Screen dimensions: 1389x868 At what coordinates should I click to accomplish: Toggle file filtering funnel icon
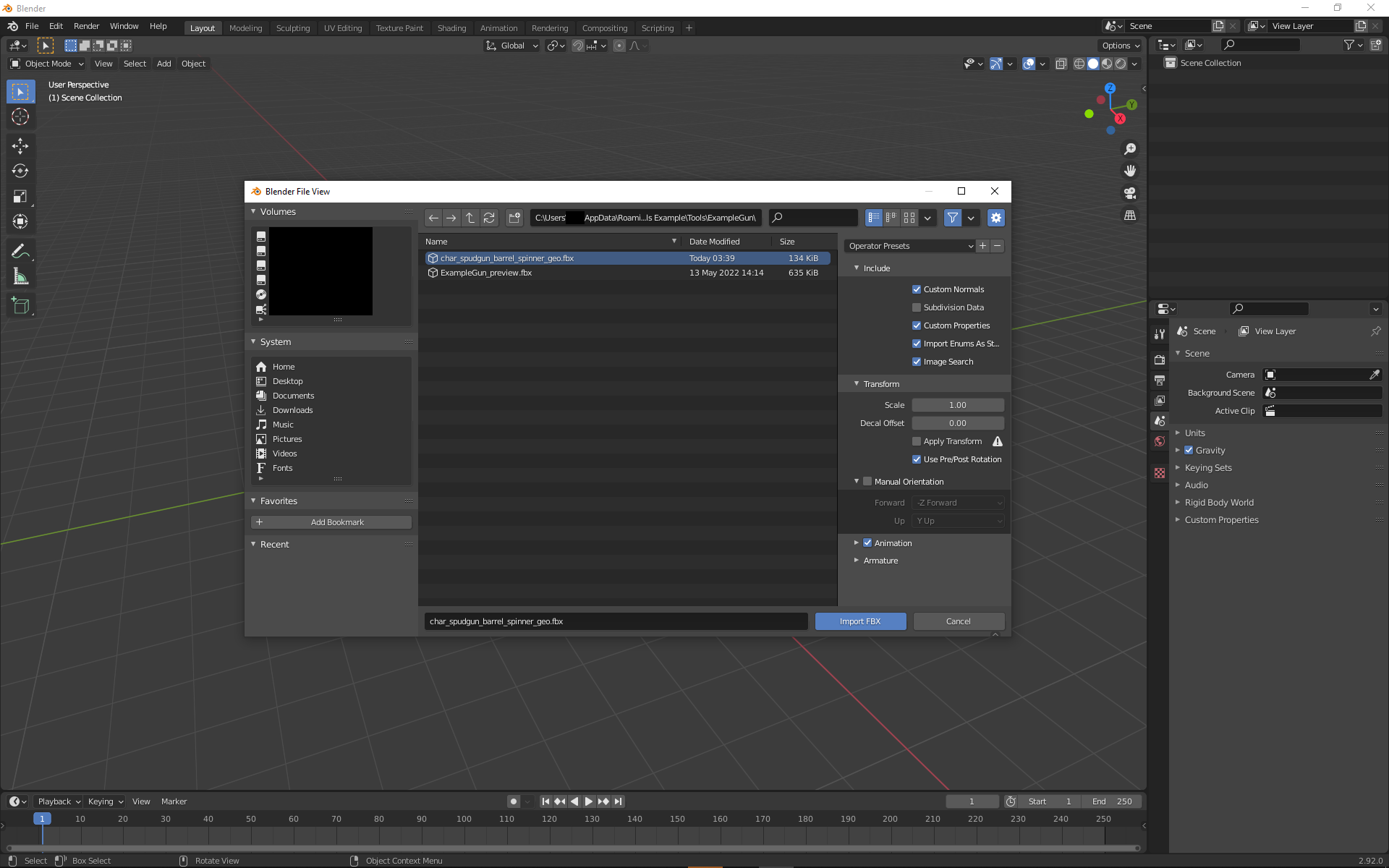(x=953, y=218)
